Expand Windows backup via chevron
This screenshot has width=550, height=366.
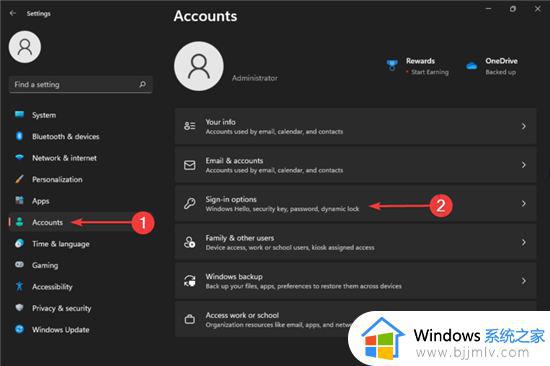pos(523,280)
